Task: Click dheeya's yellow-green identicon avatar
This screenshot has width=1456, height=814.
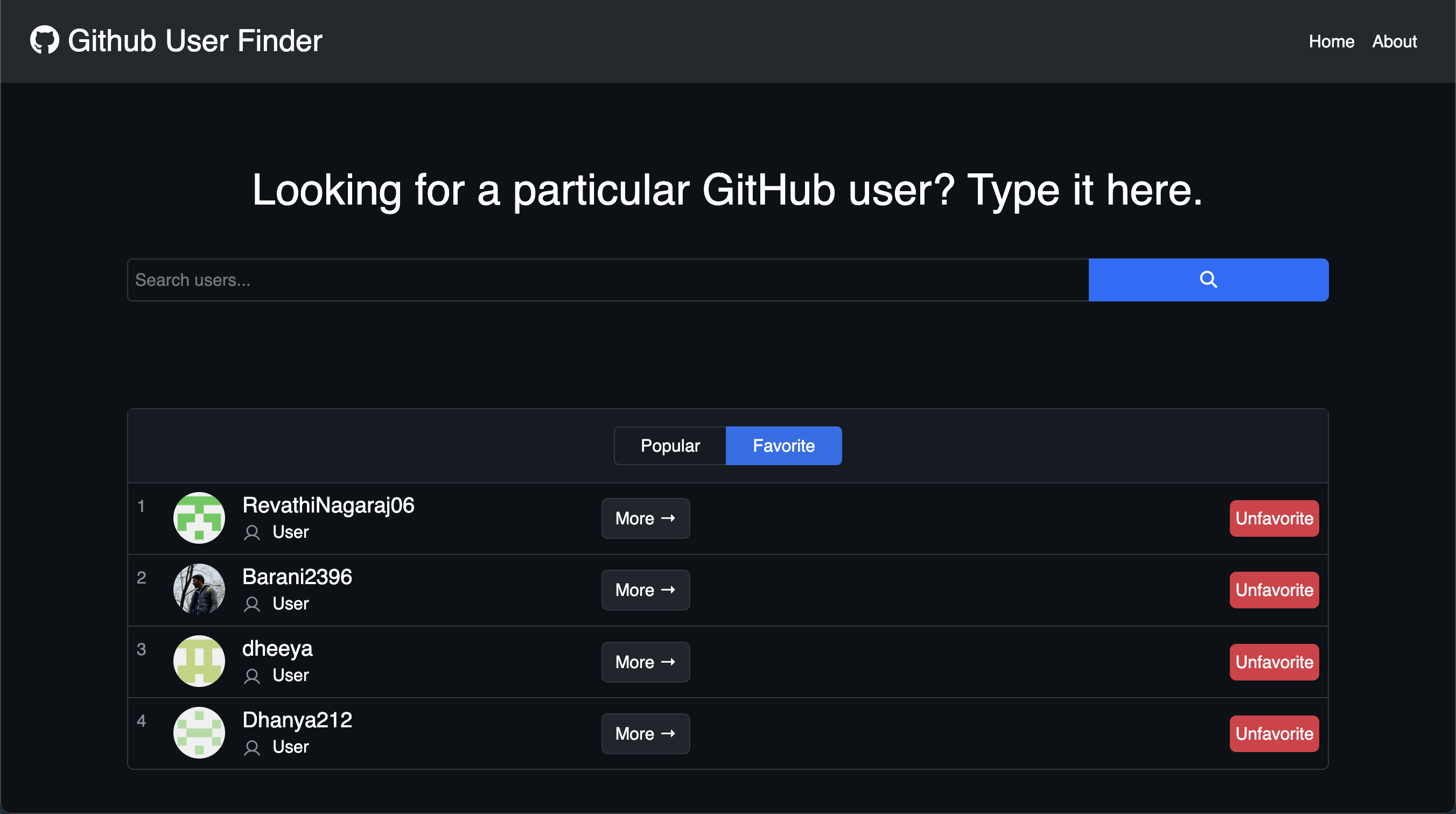Action: [199, 661]
